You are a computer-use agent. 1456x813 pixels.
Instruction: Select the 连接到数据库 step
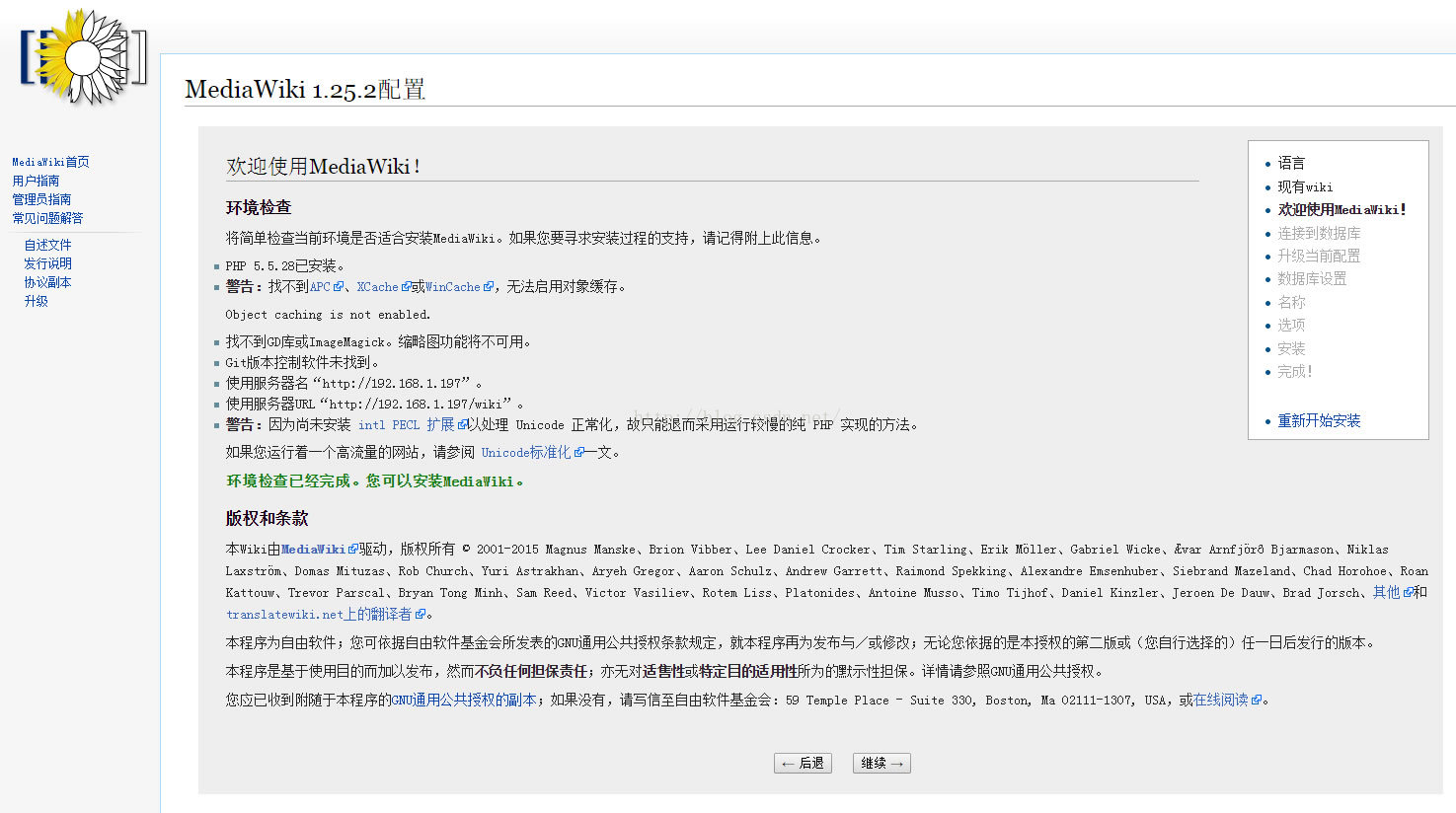pos(1319,233)
